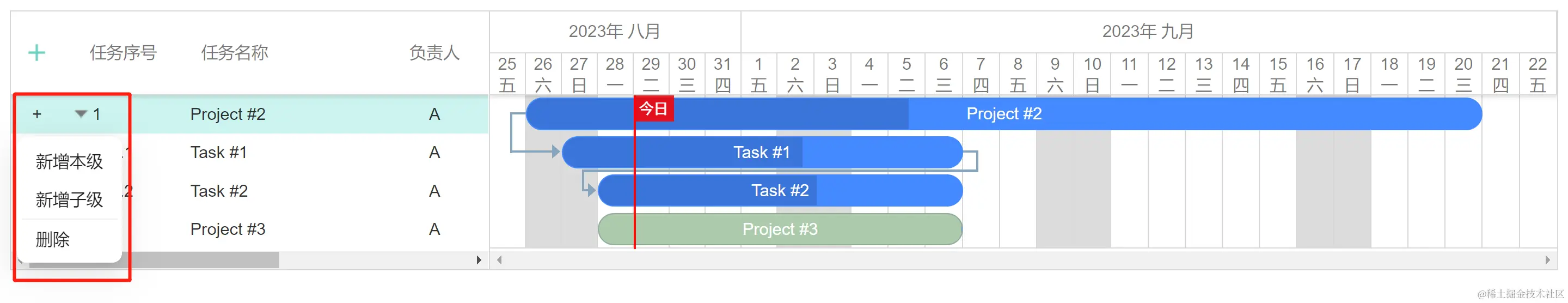Click the small plus icon in Project #2 row
Viewport: 1568px width, 303px height.
(x=37, y=114)
